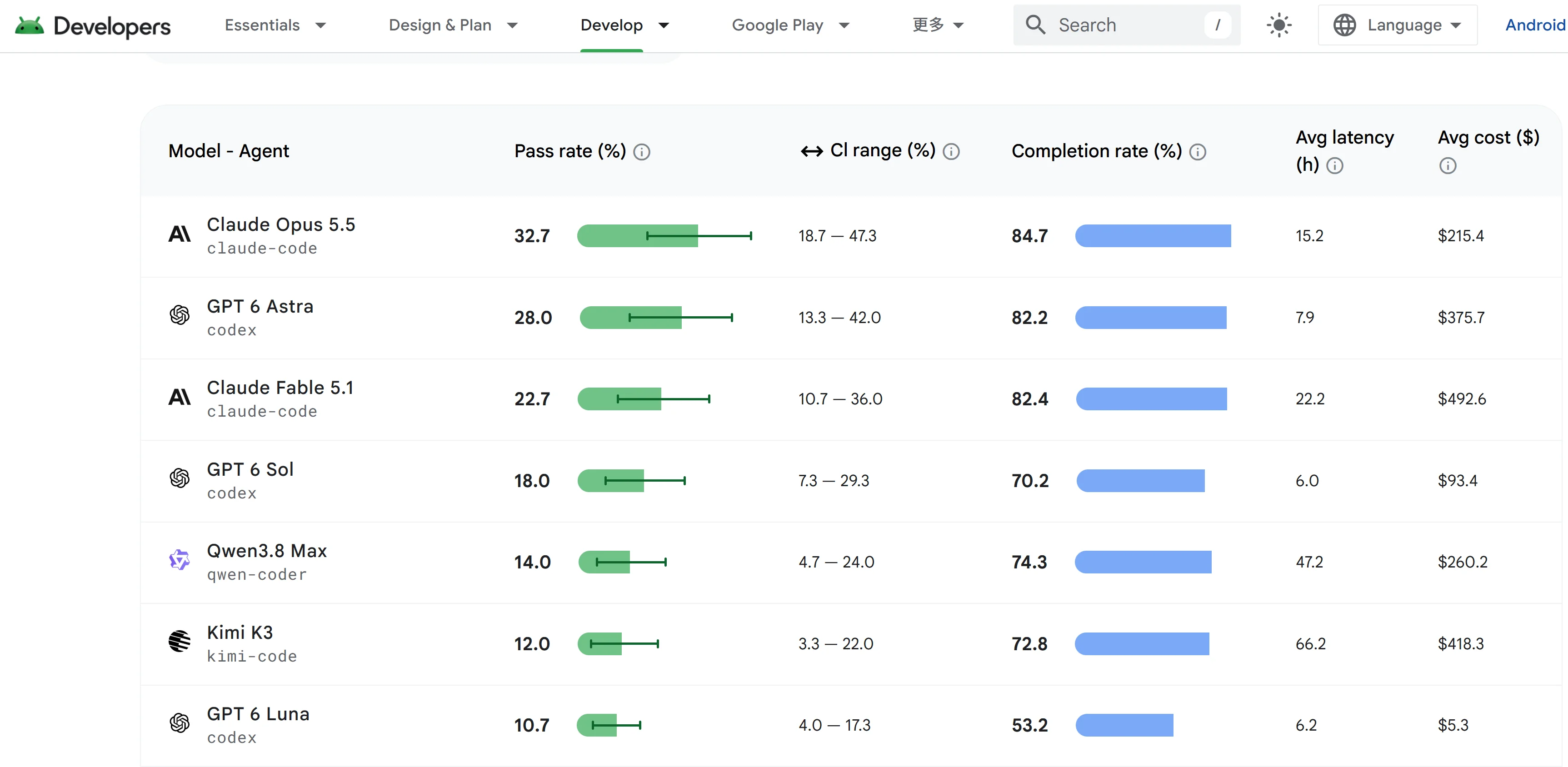The image size is (1568, 767).
Task: Click the CI range double-arrow sort icon
Action: coord(811,152)
